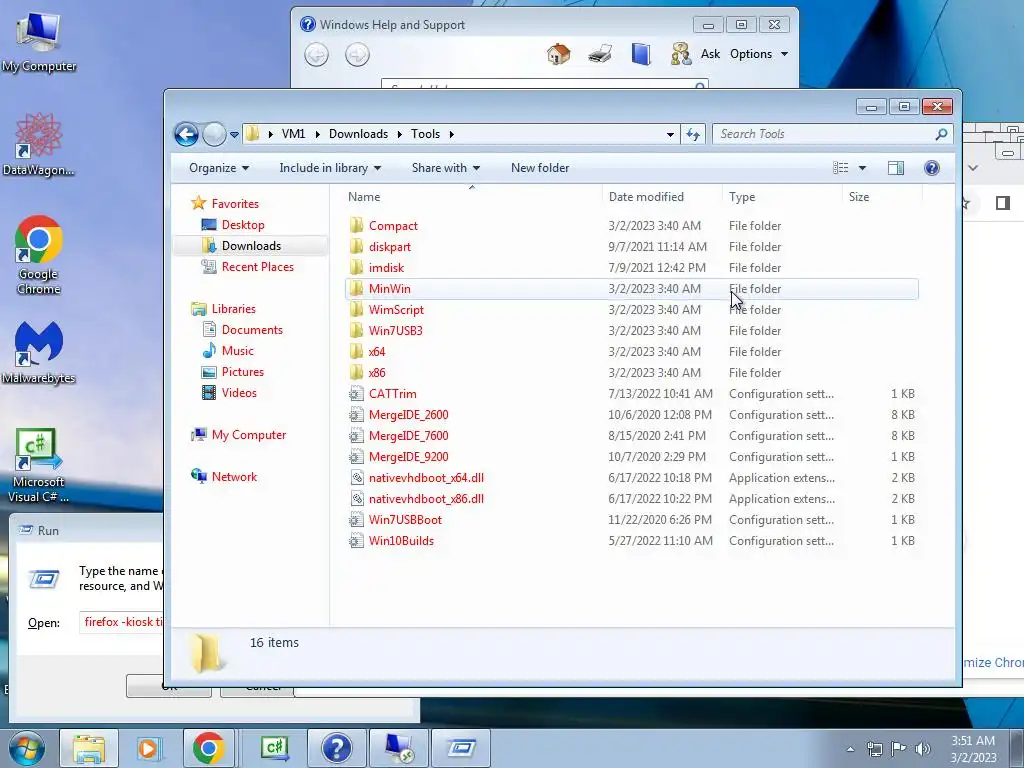Image resolution: width=1024 pixels, height=768 pixels.
Task: Toggle the preview pane icon
Action: 896,168
